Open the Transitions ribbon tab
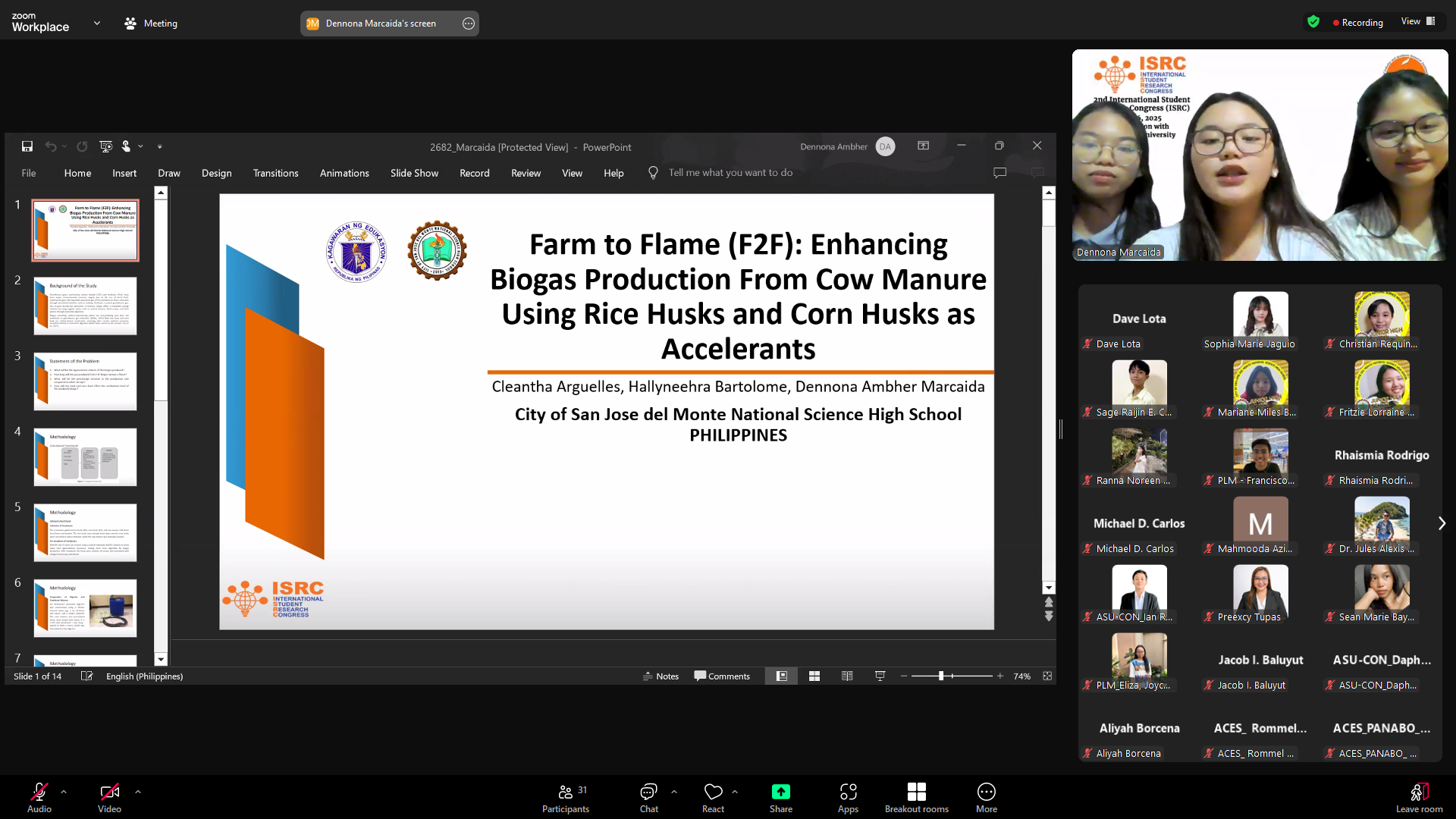 tap(275, 173)
